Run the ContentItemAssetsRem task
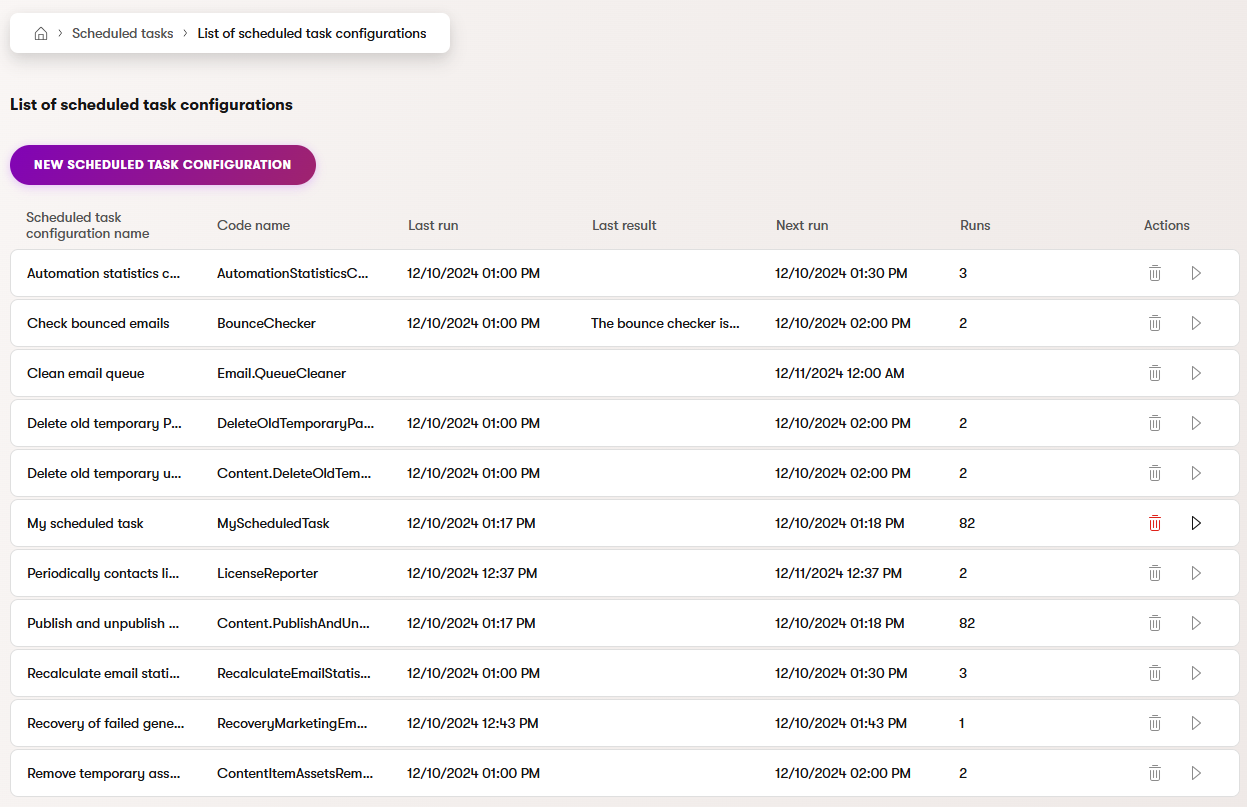 coord(1196,773)
